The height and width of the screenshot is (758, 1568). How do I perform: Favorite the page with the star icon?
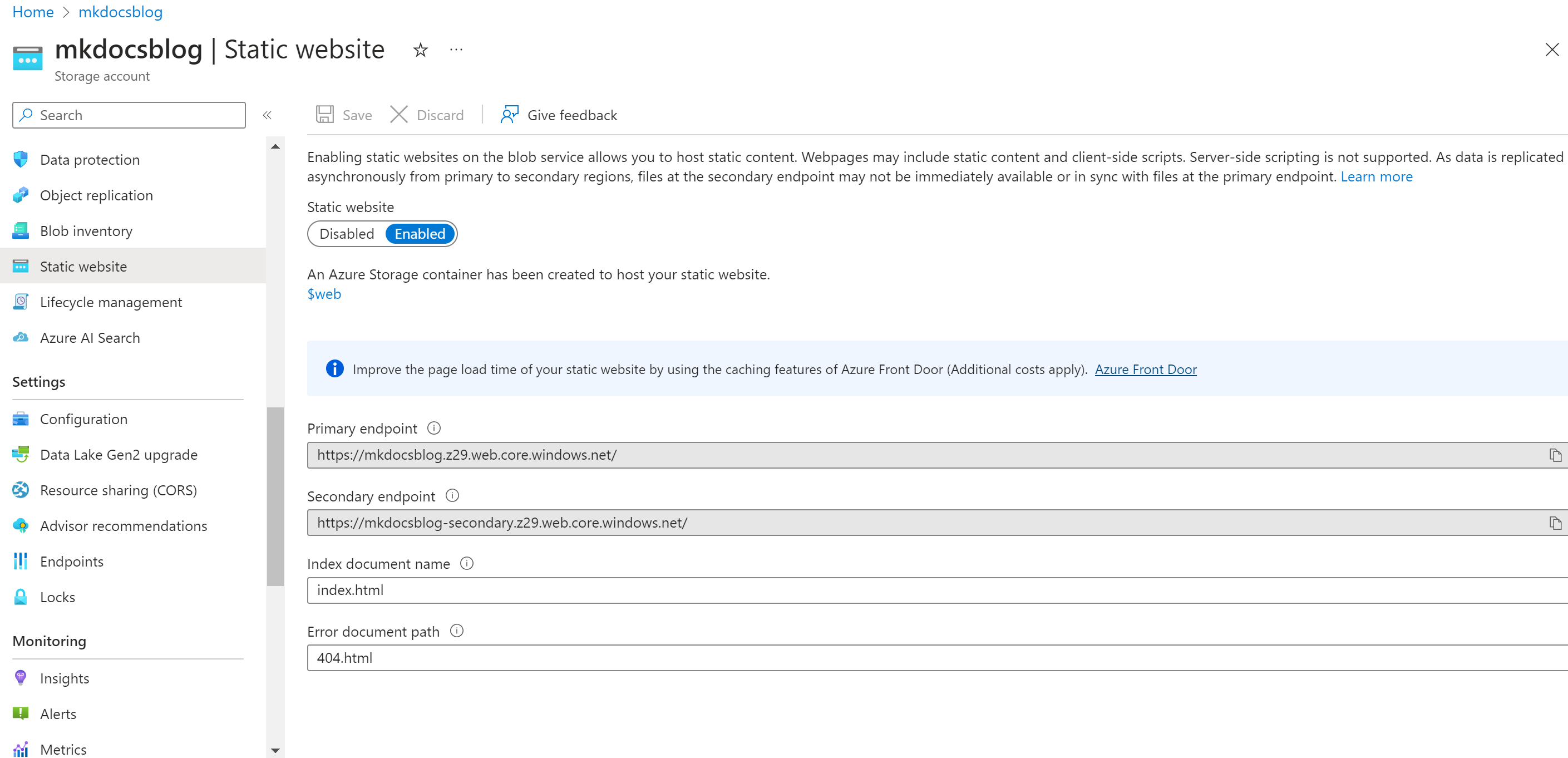click(421, 50)
